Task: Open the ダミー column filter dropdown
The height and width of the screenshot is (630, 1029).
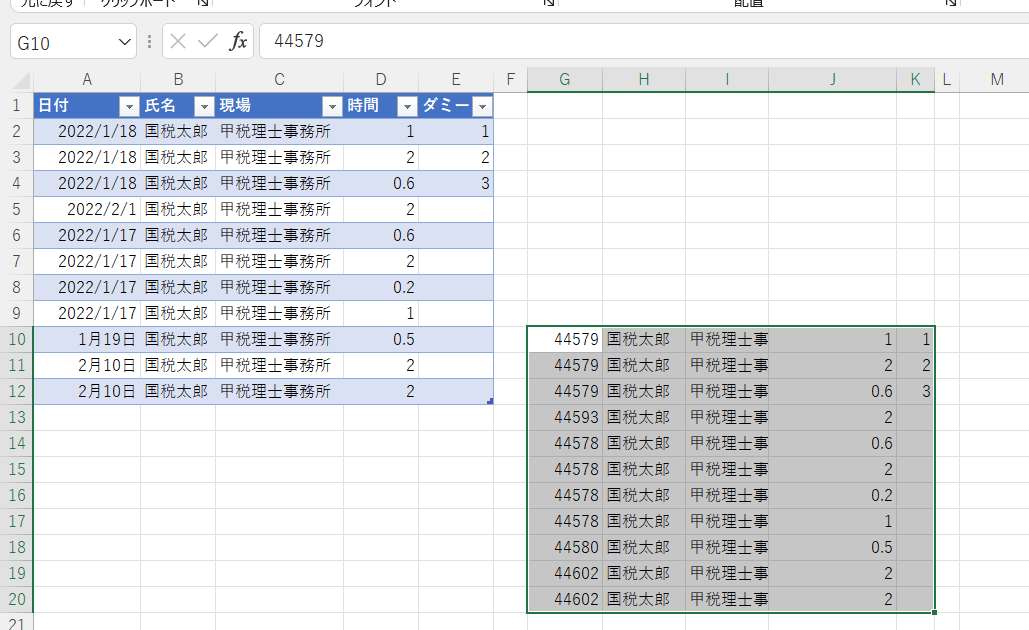Action: click(482, 107)
